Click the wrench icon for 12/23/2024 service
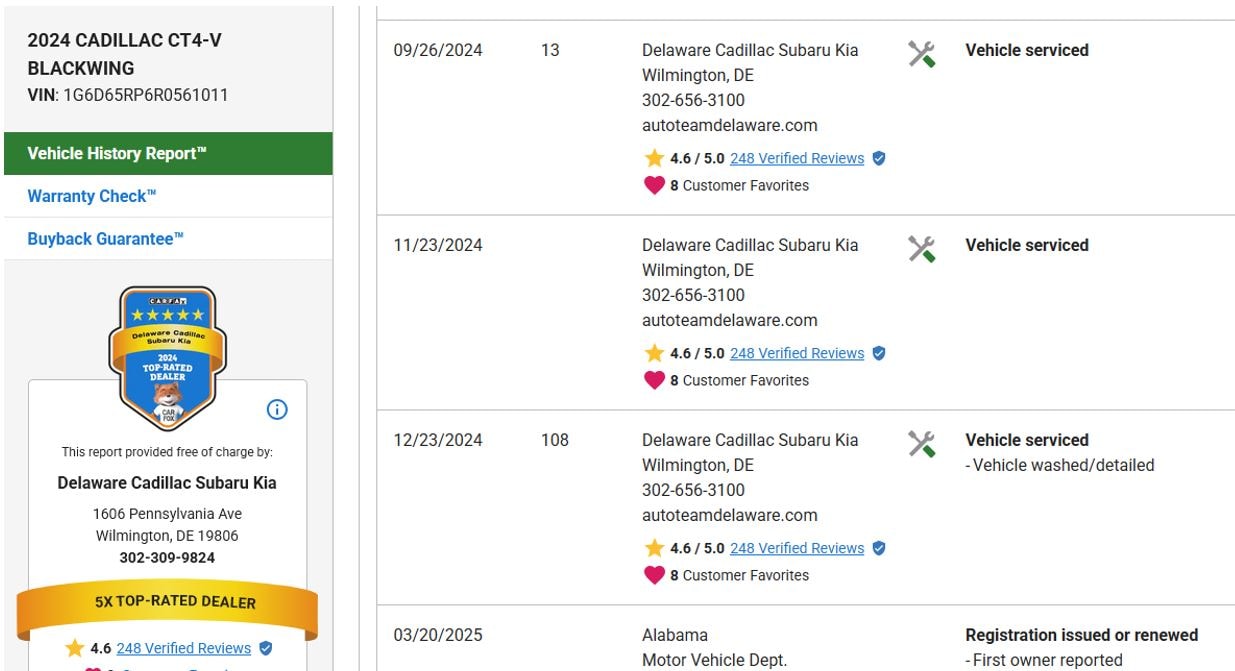 pos(921,444)
